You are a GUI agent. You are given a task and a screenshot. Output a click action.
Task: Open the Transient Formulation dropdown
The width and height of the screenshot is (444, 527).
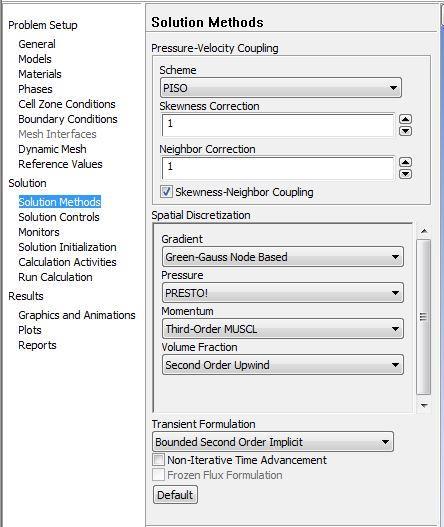pos(273,442)
